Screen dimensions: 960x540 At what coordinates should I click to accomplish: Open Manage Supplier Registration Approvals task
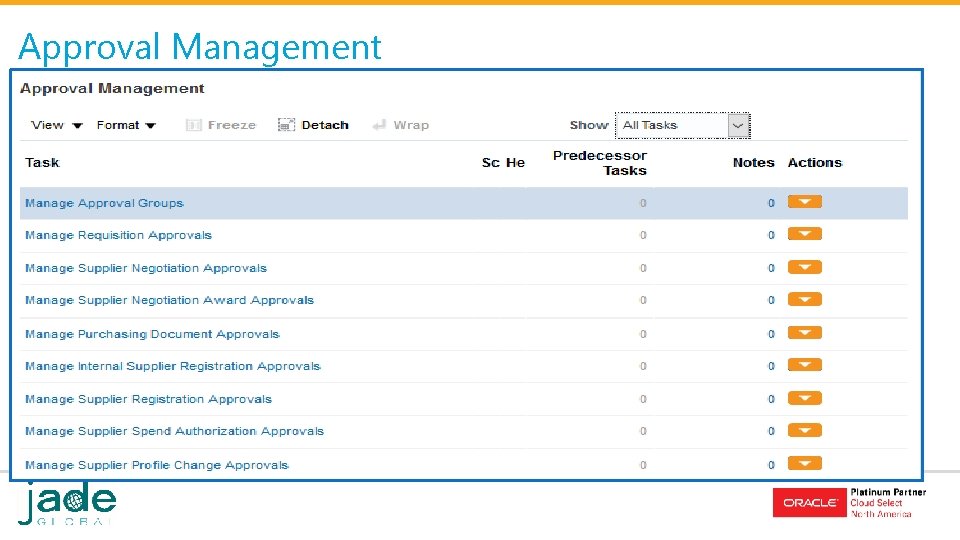(x=148, y=399)
